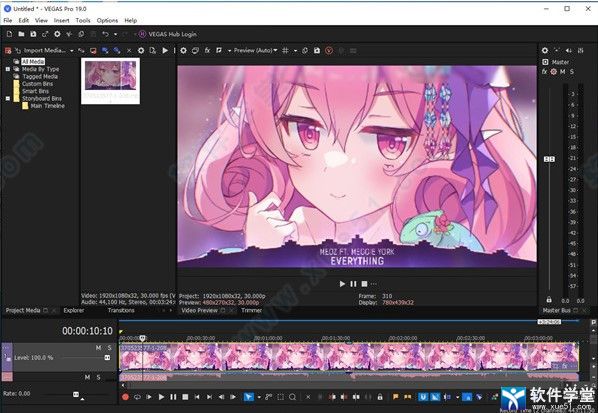The width and height of the screenshot is (598, 413).
Task: Mute the Master bus
Action: [563, 72]
